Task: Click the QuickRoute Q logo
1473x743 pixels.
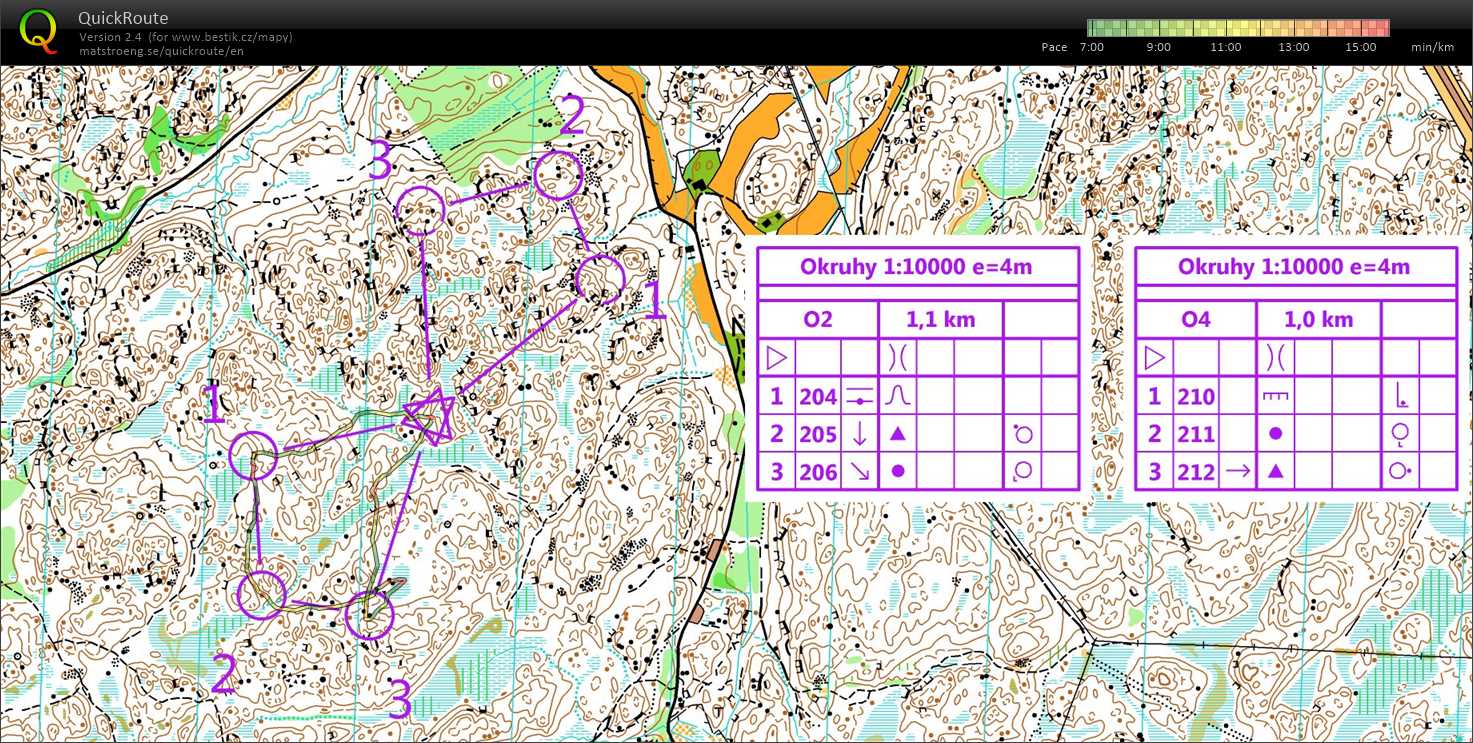Action: (39, 30)
